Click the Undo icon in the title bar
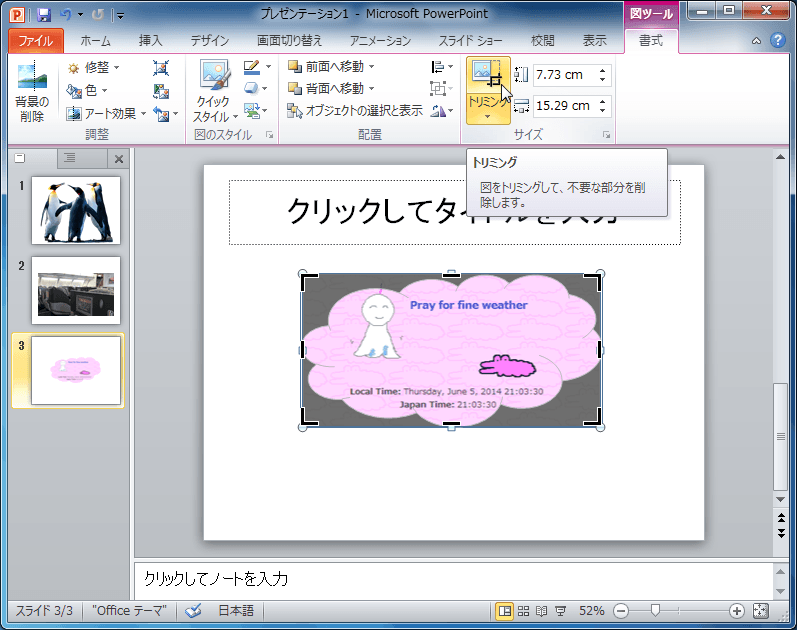The height and width of the screenshot is (630, 797). tap(66, 15)
